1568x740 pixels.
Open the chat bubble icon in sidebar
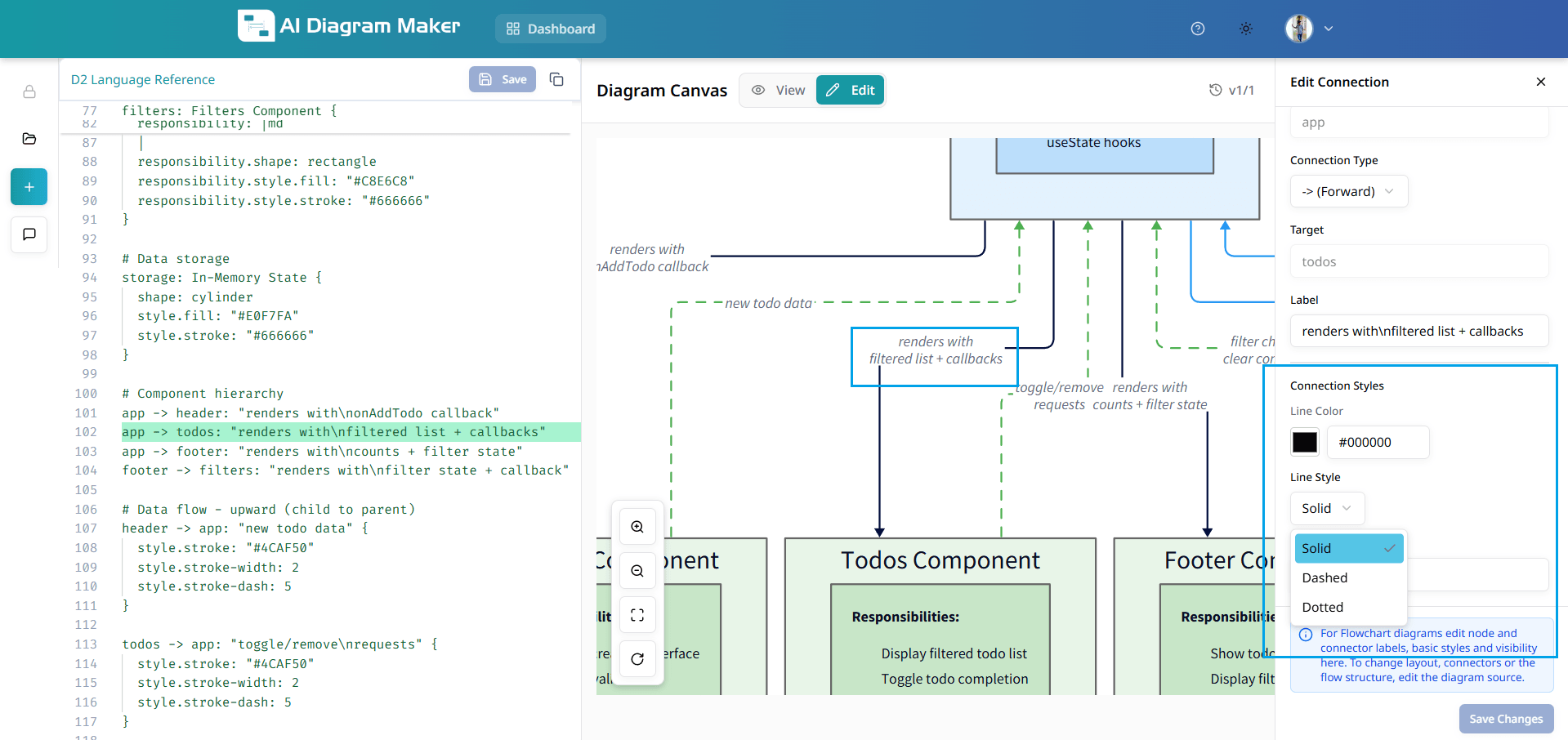point(29,234)
